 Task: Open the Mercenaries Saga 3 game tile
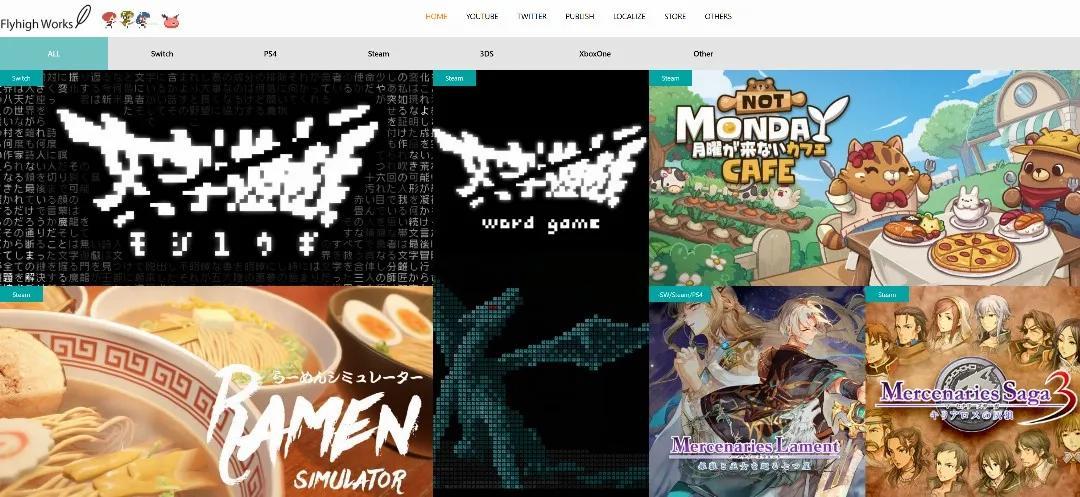coord(972,392)
